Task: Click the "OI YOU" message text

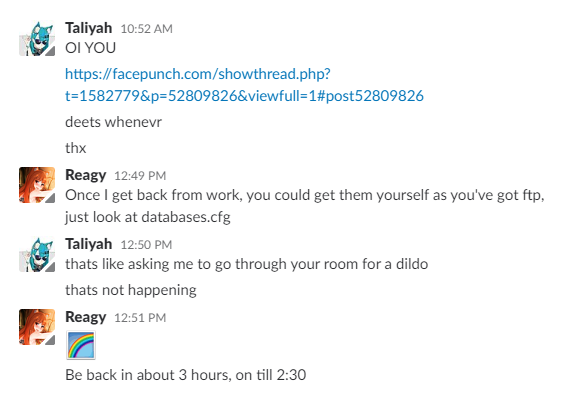Action: [90, 48]
